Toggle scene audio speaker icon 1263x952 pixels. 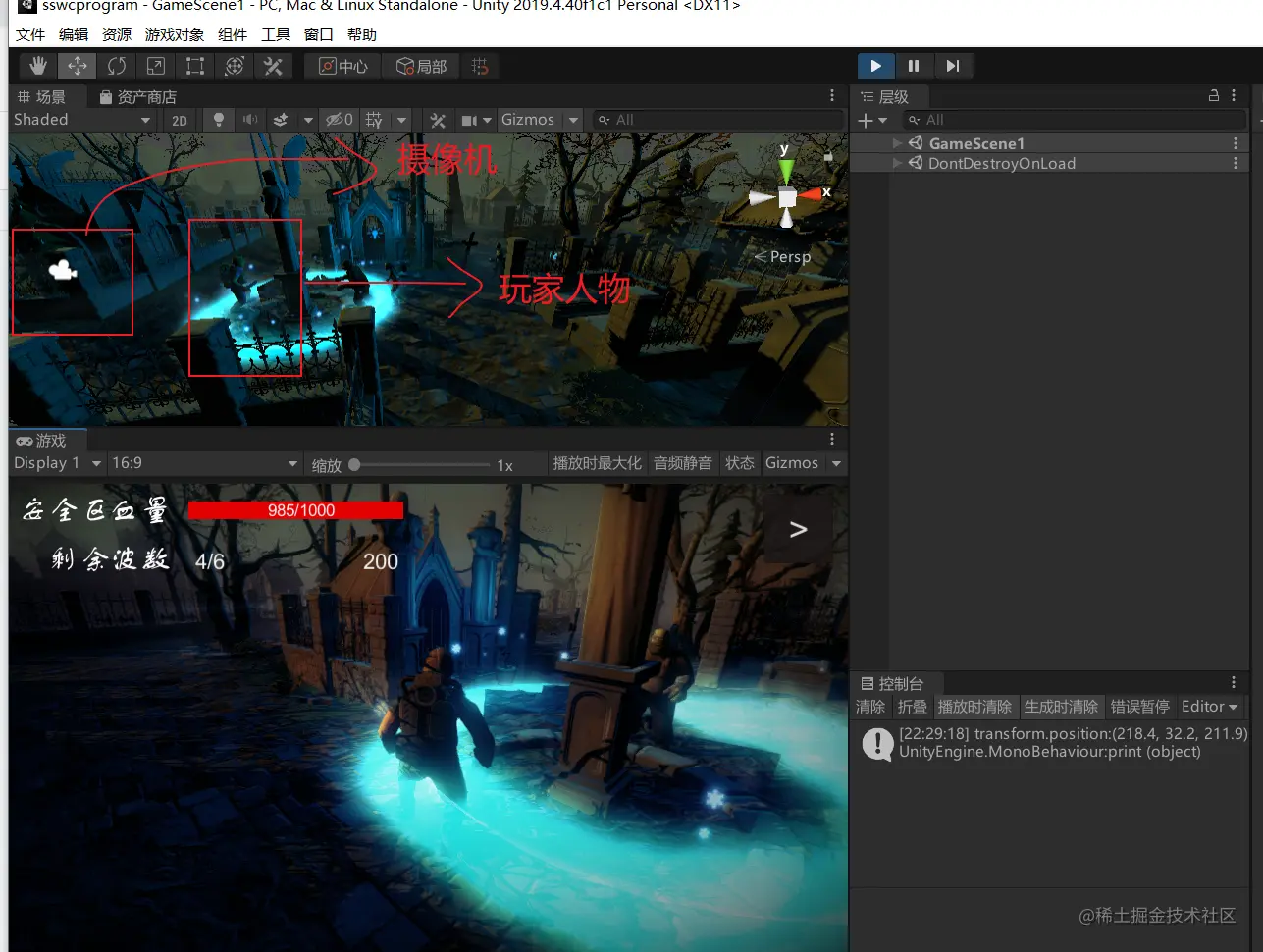(x=250, y=120)
